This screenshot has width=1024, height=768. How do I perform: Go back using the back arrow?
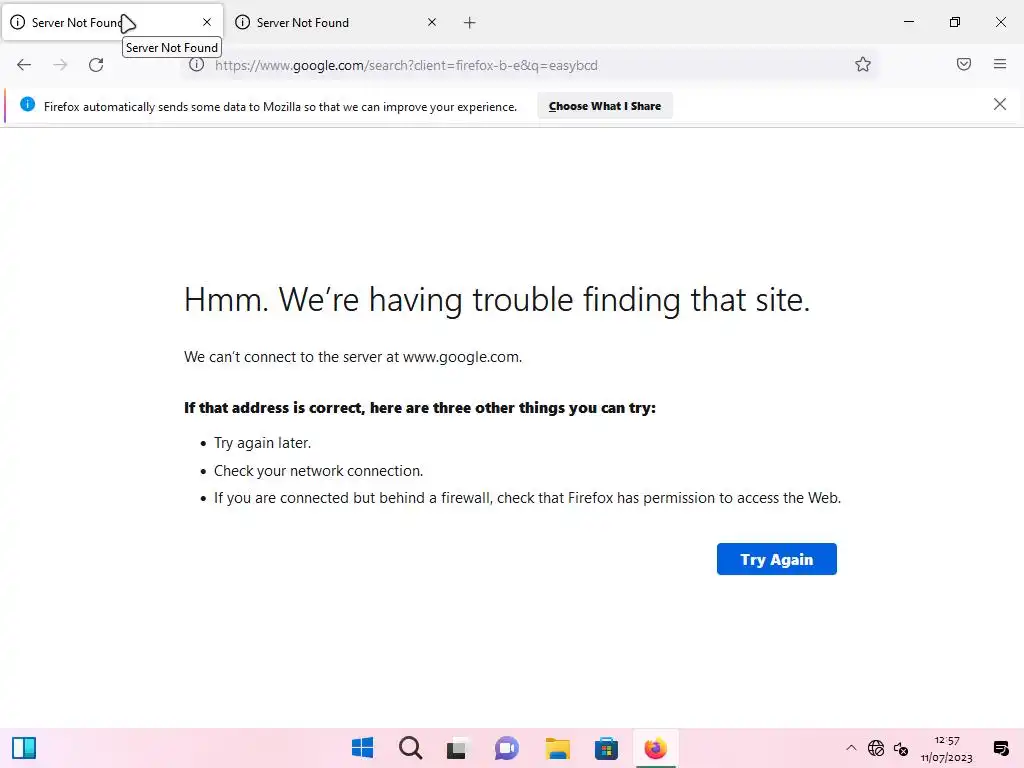tap(24, 65)
